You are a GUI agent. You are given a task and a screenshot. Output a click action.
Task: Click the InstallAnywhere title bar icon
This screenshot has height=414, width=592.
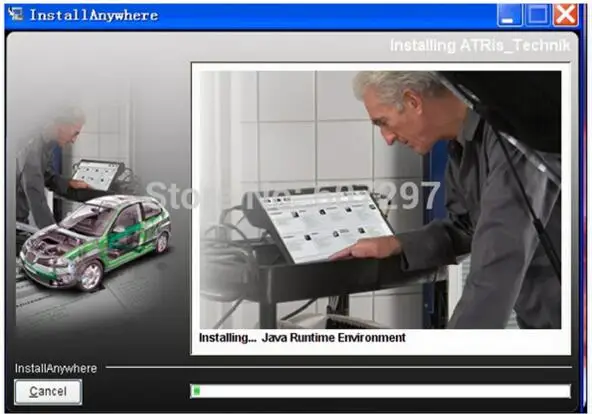coord(15,14)
